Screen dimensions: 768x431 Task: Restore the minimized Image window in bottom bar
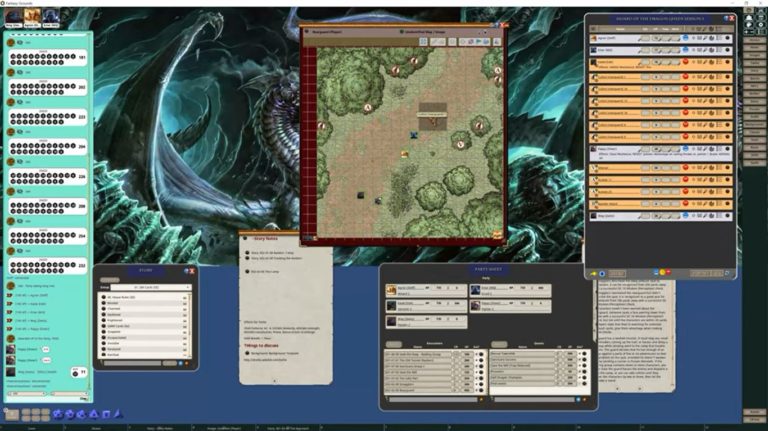[224, 428]
